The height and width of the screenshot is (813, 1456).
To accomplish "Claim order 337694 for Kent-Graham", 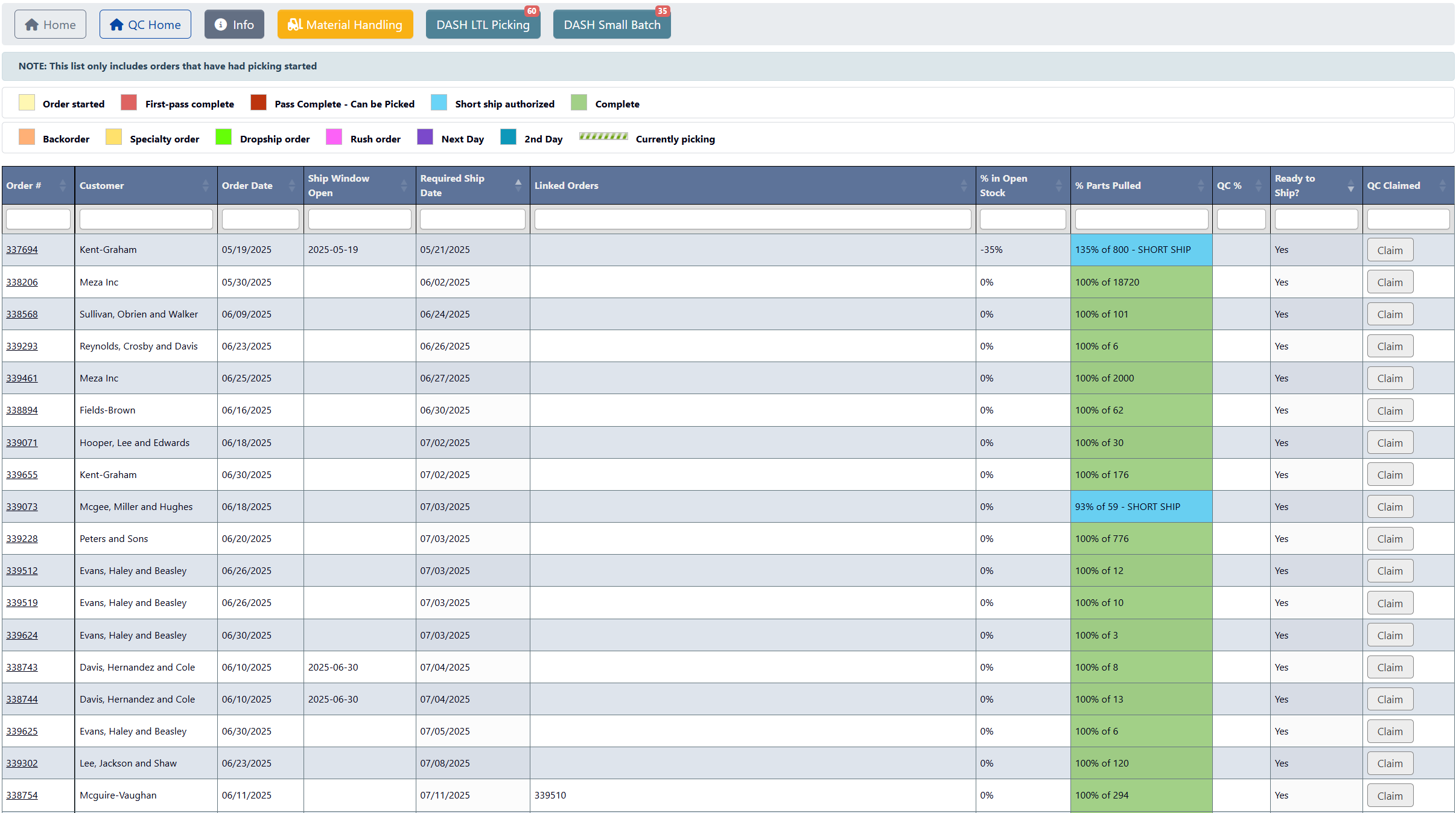I will [1389, 250].
